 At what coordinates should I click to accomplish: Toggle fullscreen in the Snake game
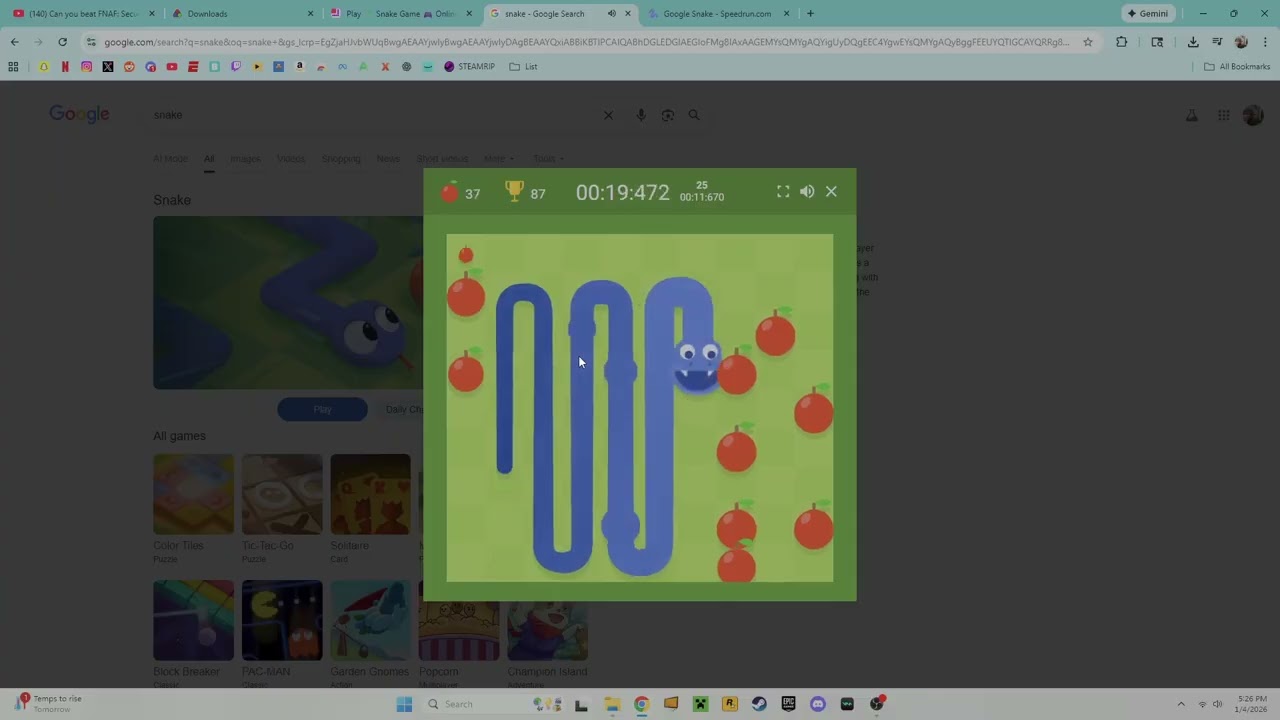click(x=783, y=191)
